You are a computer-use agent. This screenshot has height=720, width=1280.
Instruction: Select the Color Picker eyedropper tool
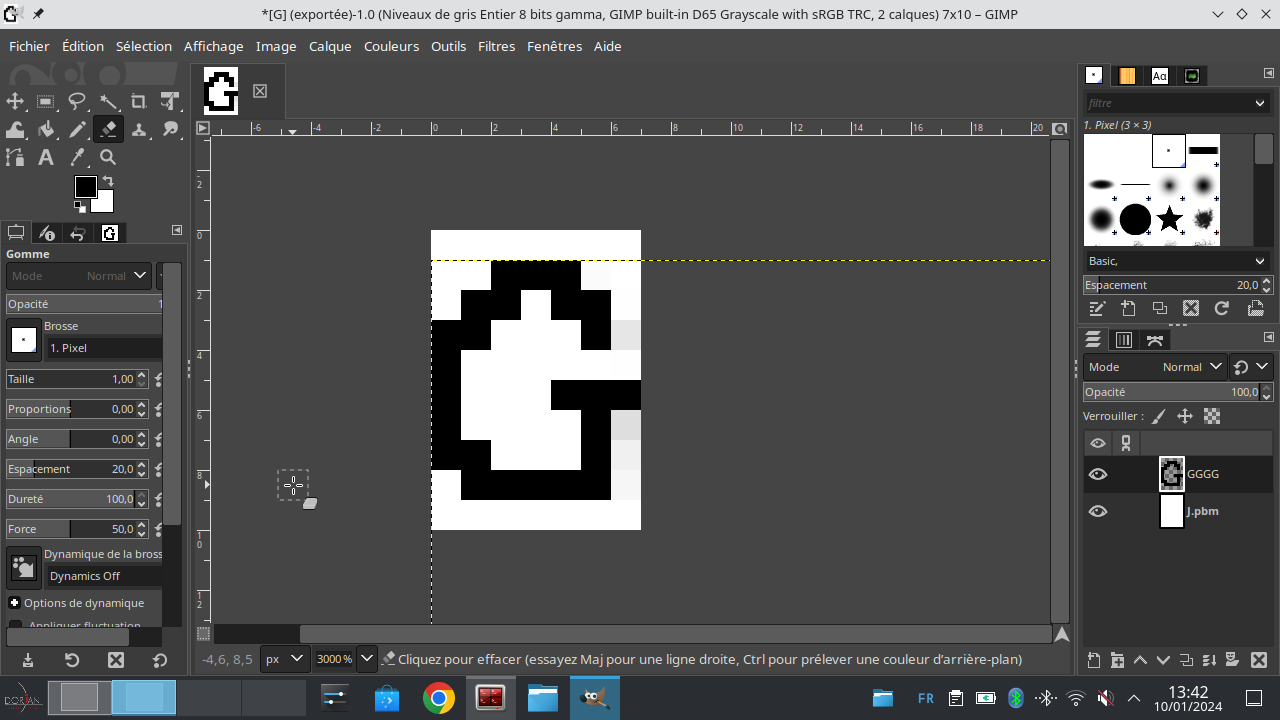coord(77,157)
